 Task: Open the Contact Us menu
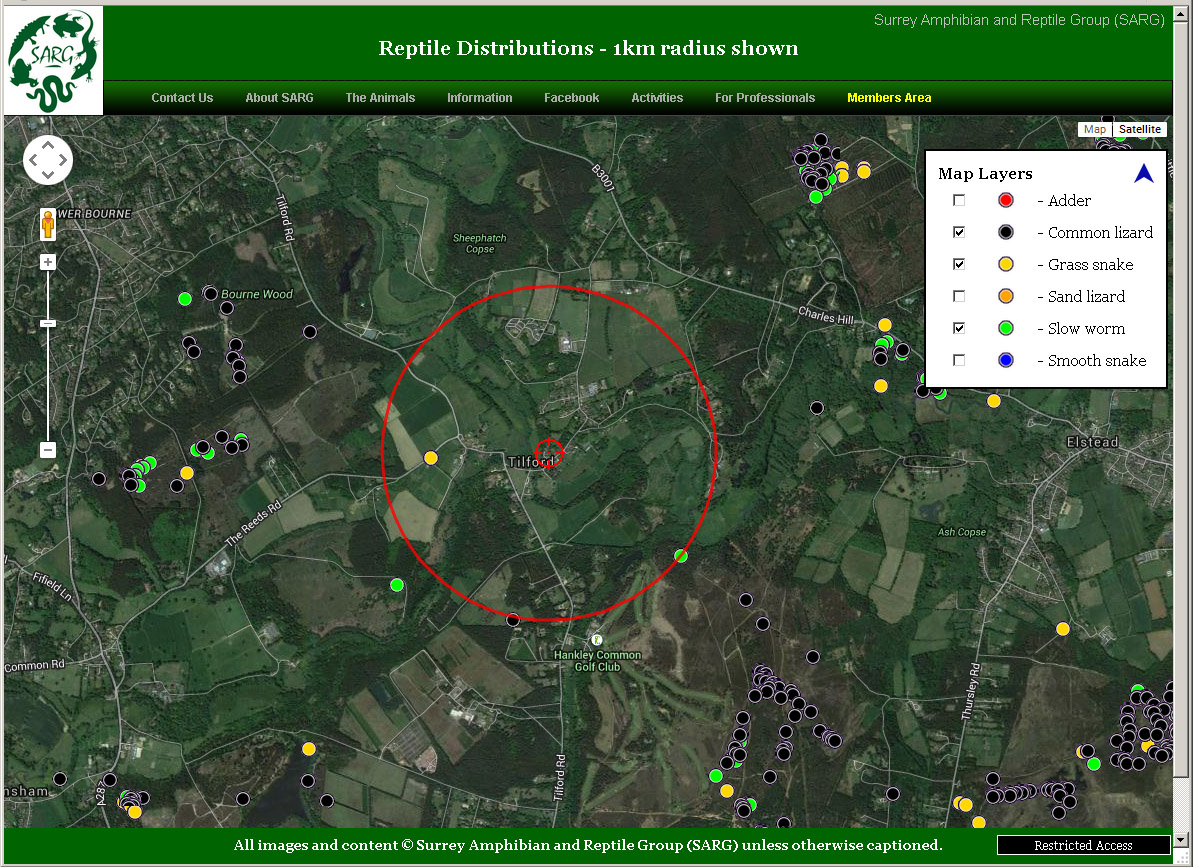[182, 97]
